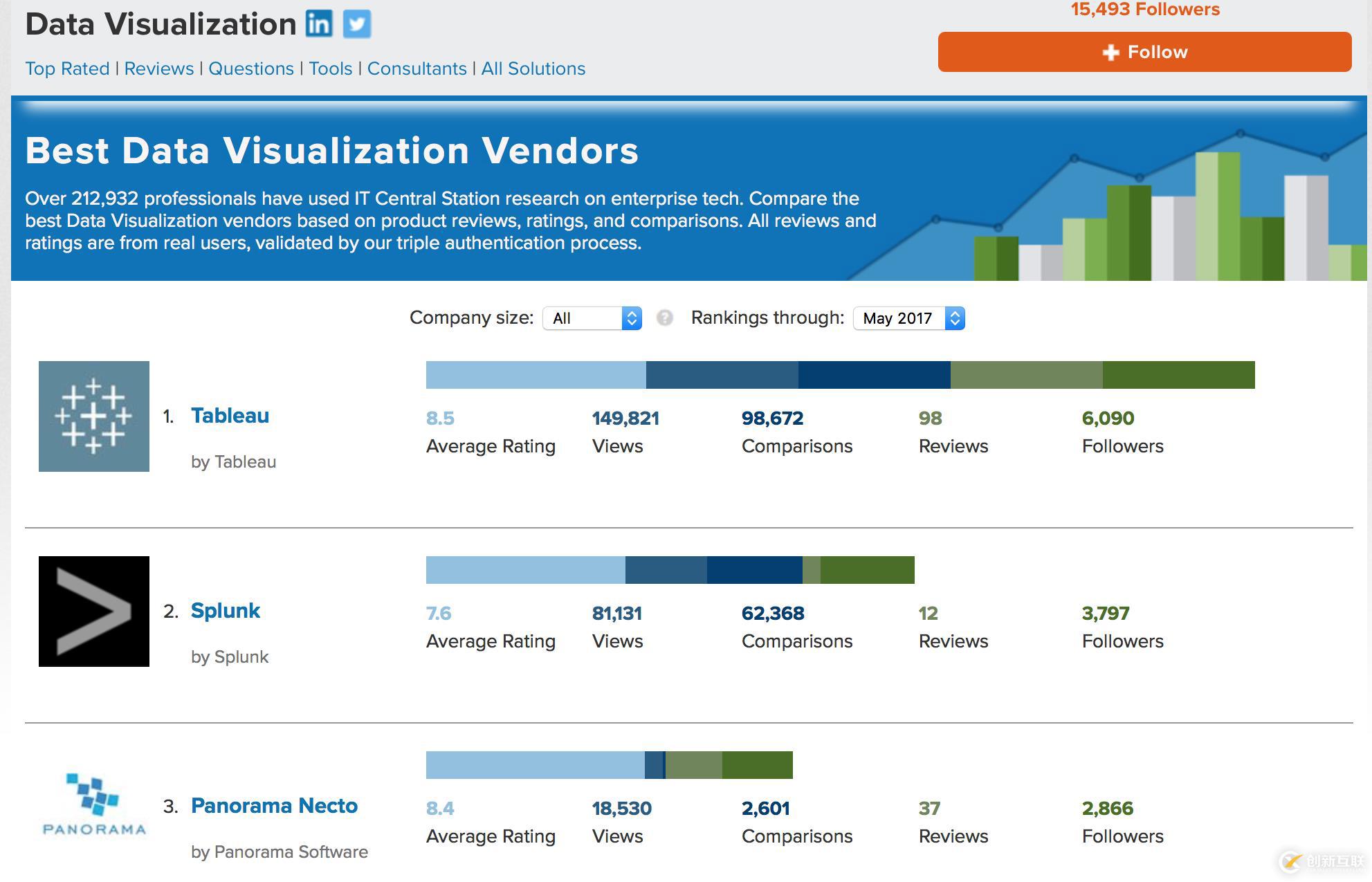Open the Rankings through dropdown
This screenshot has height=882, width=1372.
(x=908, y=318)
